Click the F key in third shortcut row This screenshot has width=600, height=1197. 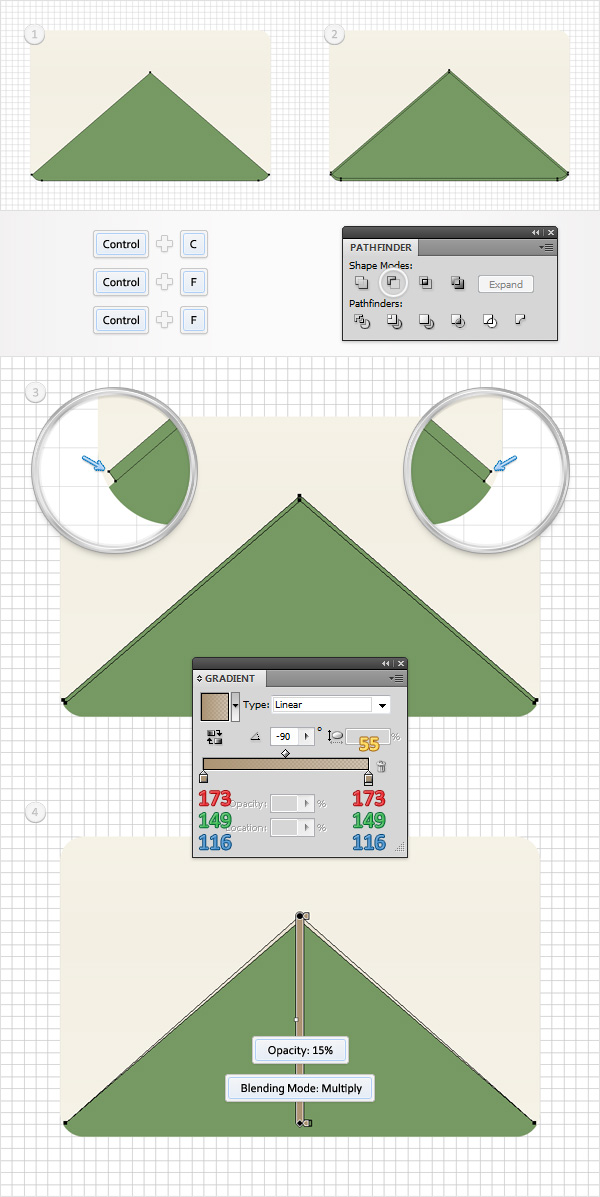[x=194, y=320]
